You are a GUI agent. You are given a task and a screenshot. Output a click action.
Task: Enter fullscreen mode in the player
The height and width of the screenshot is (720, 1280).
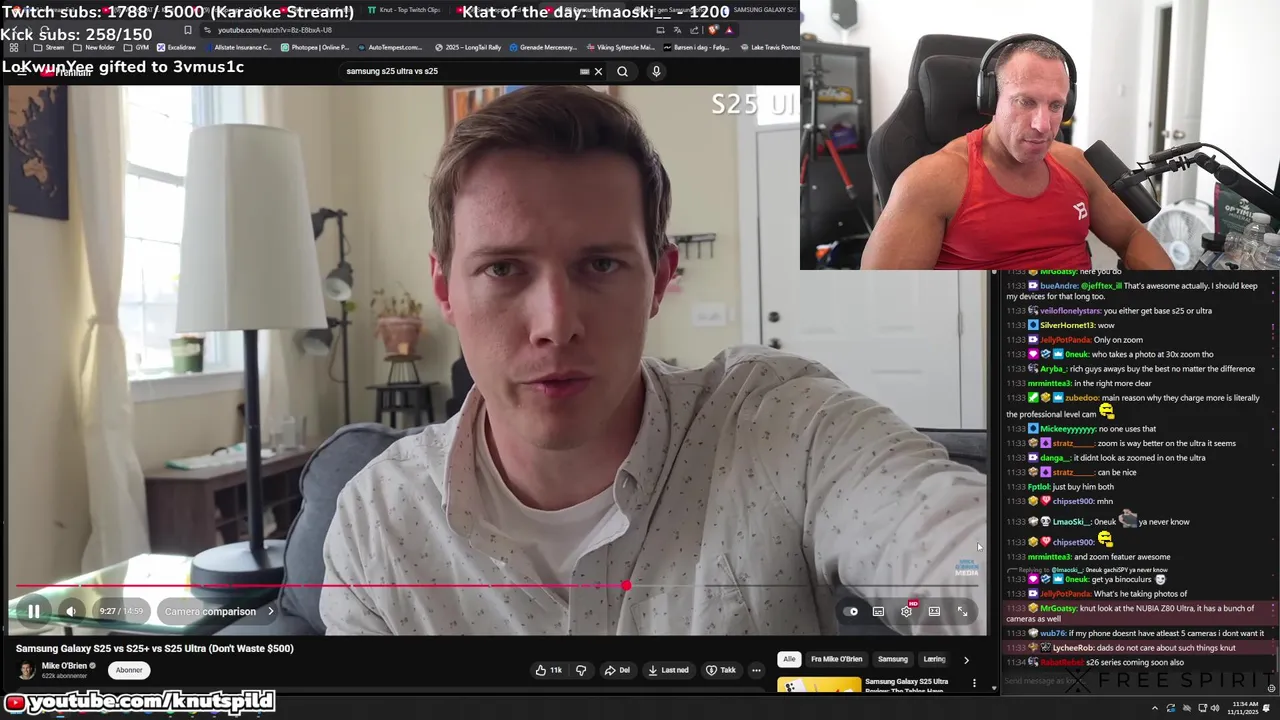click(962, 611)
